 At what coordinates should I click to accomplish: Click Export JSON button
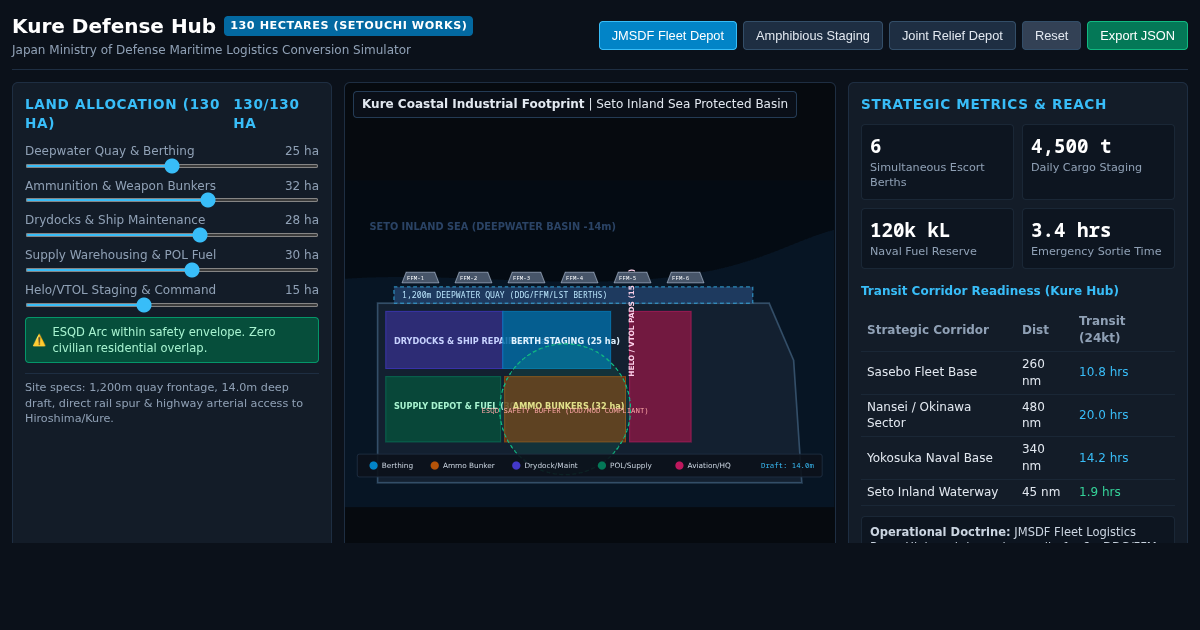click(x=1137, y=36)
